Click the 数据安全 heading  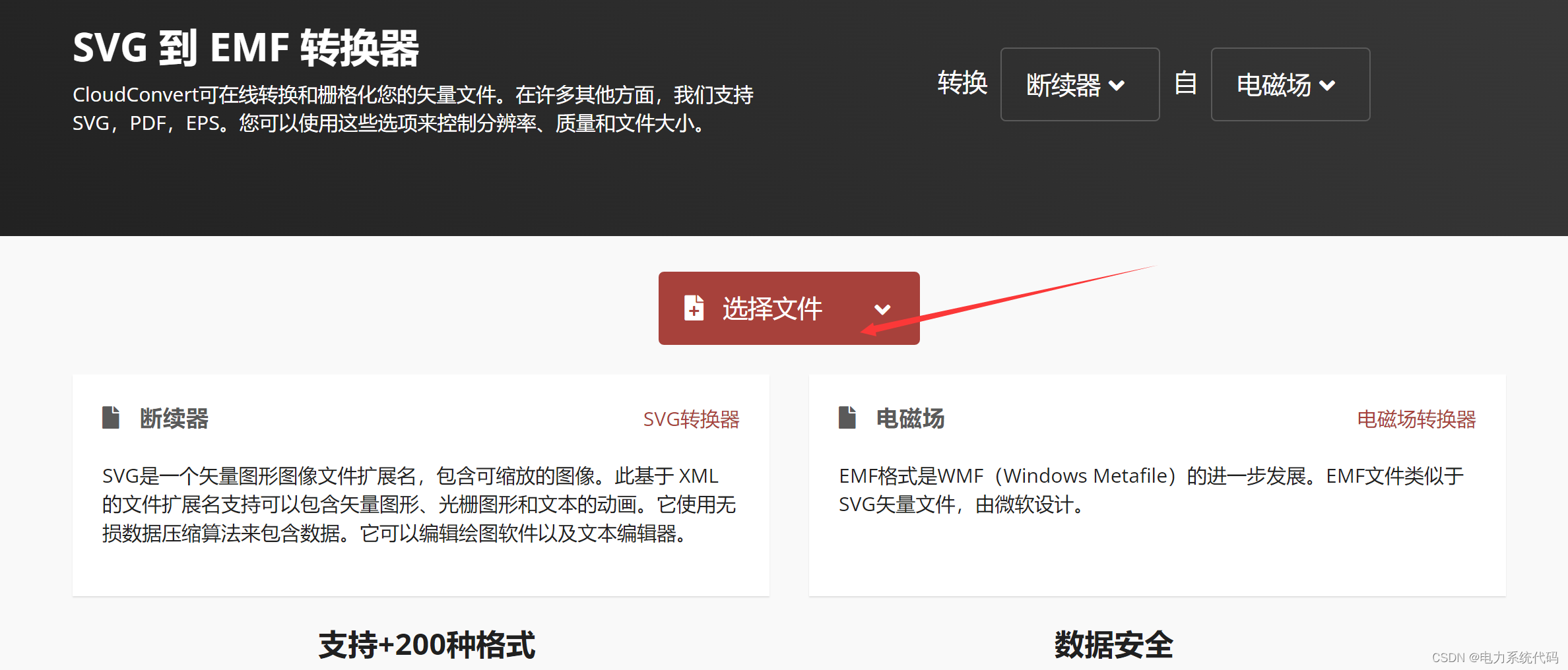point(1113,645)
